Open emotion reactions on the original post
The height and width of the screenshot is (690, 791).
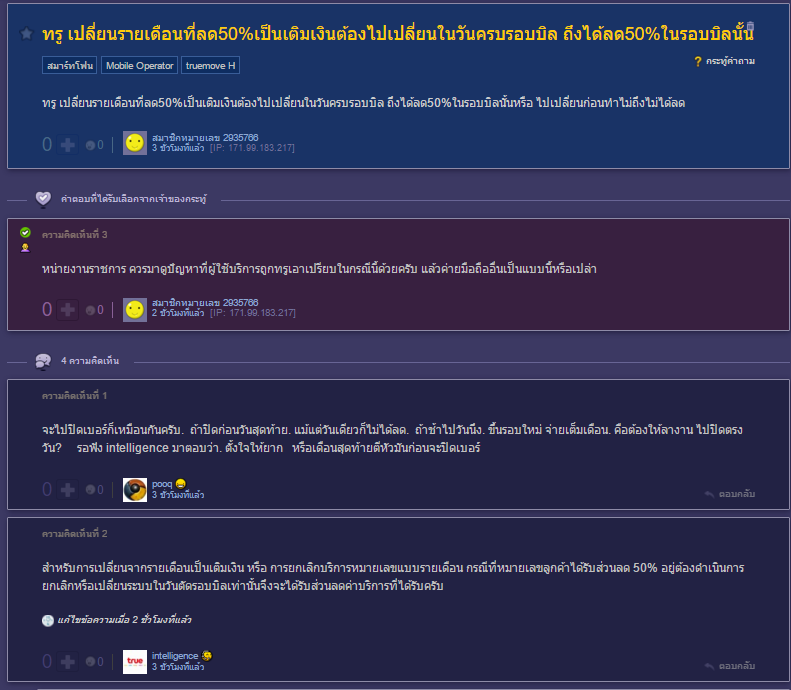(x=94, y=145)
